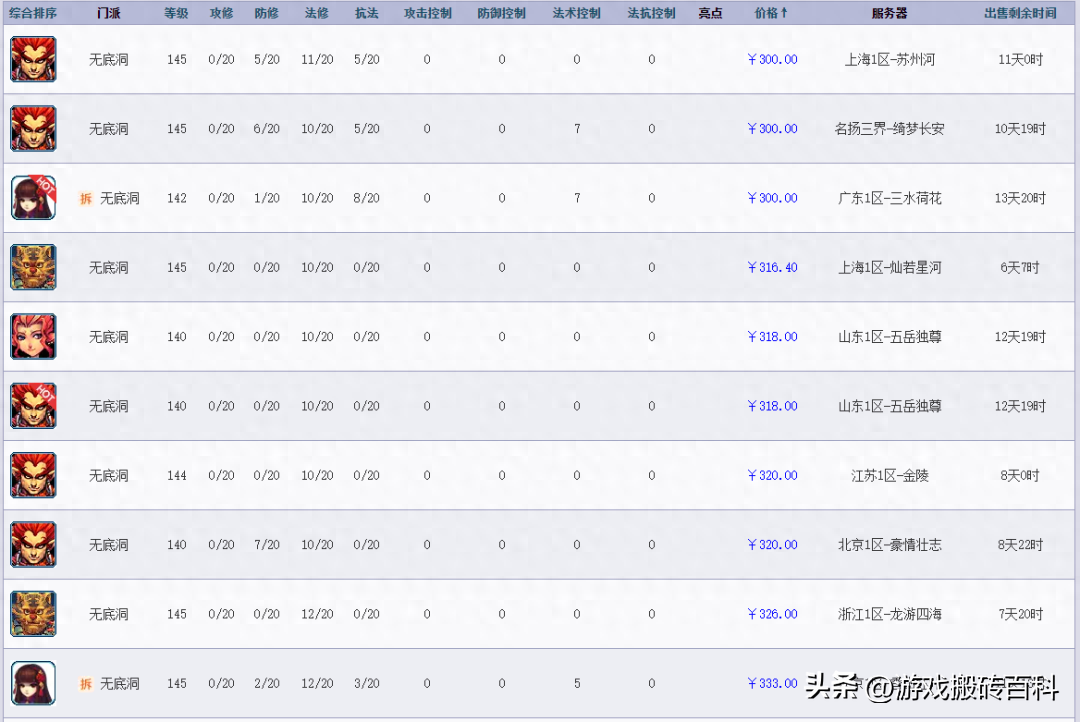This screenshot has width=1080, height=722.
Task: Select the tiger avatar for 龙游四海 listing
Action: (33, 614)
